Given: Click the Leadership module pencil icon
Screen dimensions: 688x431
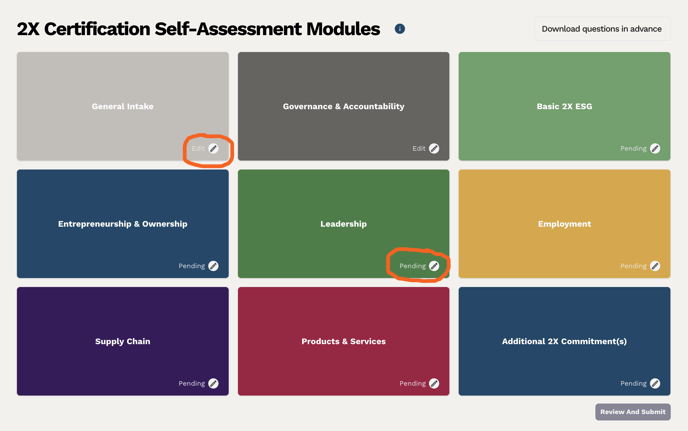Looking at the screenshot, I should click(x=434, y=266).
